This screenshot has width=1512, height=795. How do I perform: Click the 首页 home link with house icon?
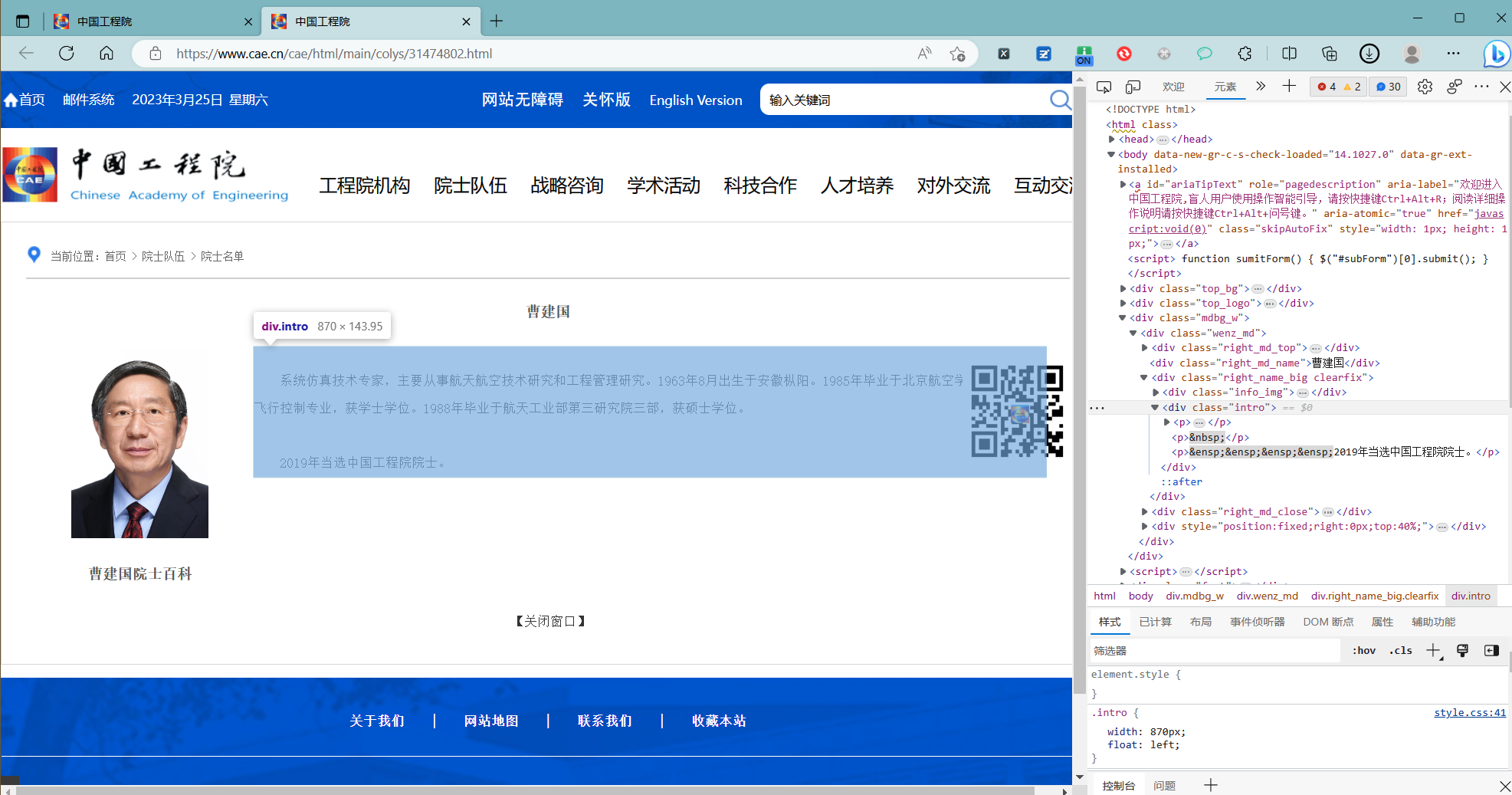click(x=25, y=100)
